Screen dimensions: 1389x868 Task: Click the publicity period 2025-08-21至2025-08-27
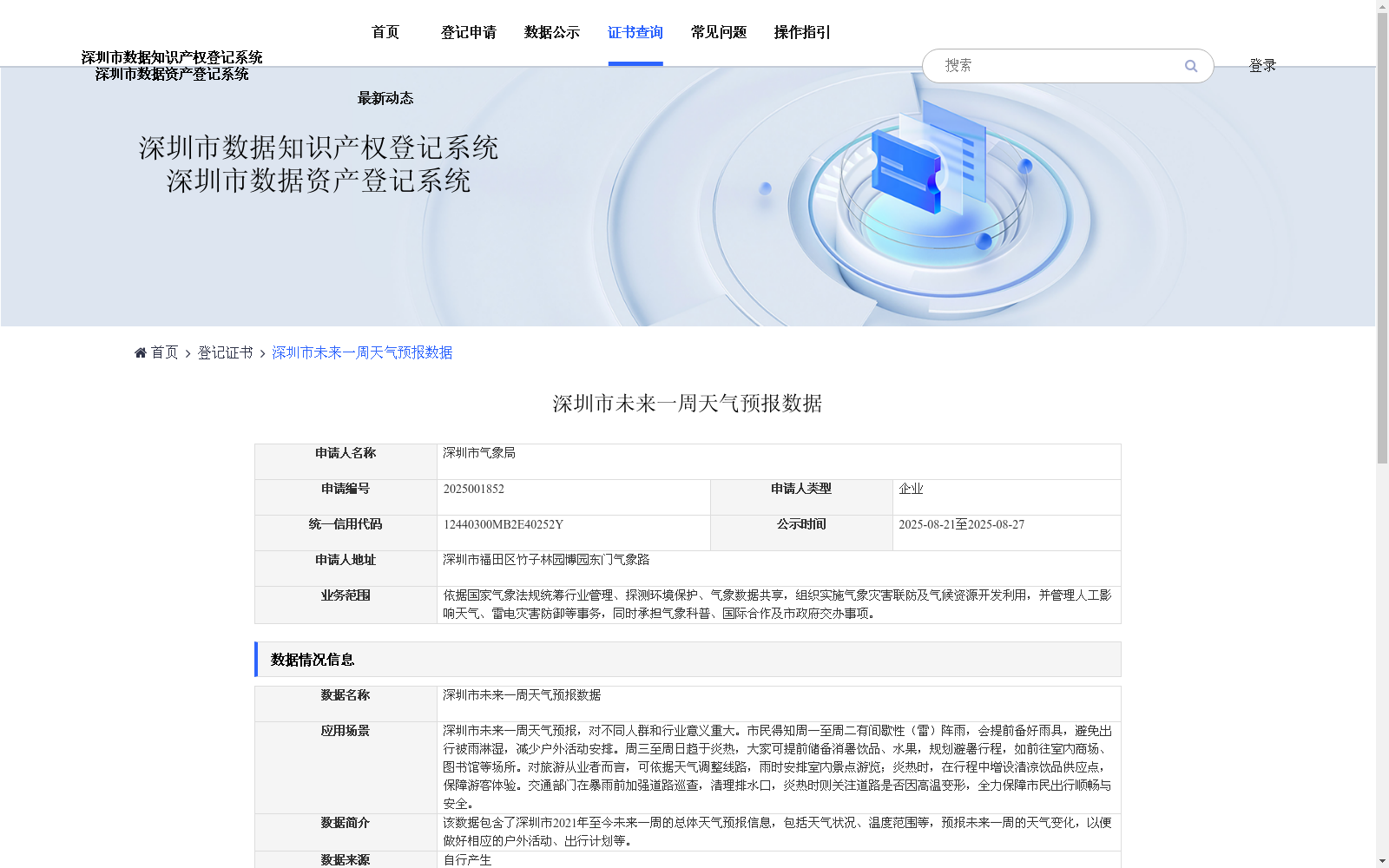[x=961, y=524]
